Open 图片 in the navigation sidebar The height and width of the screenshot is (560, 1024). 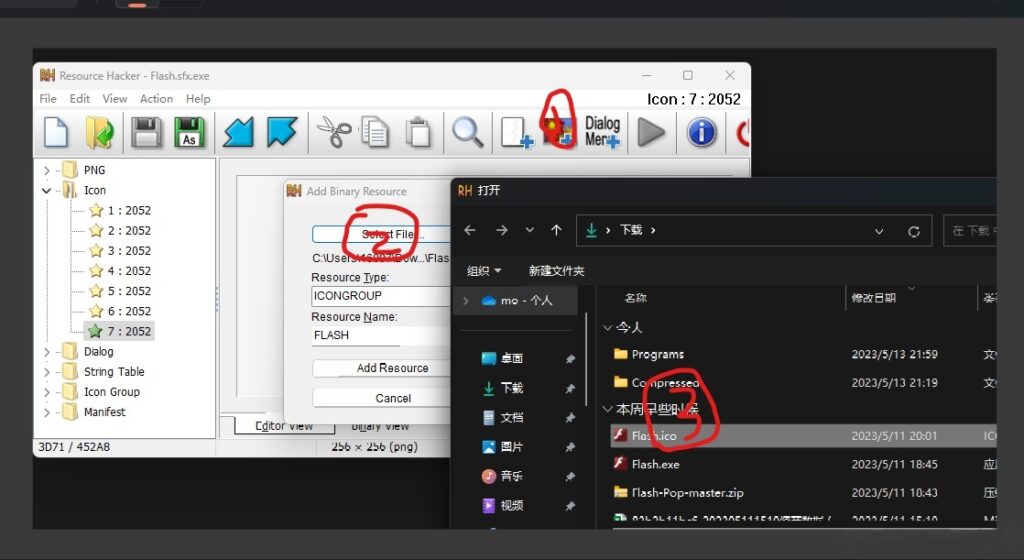pos(502,447)
